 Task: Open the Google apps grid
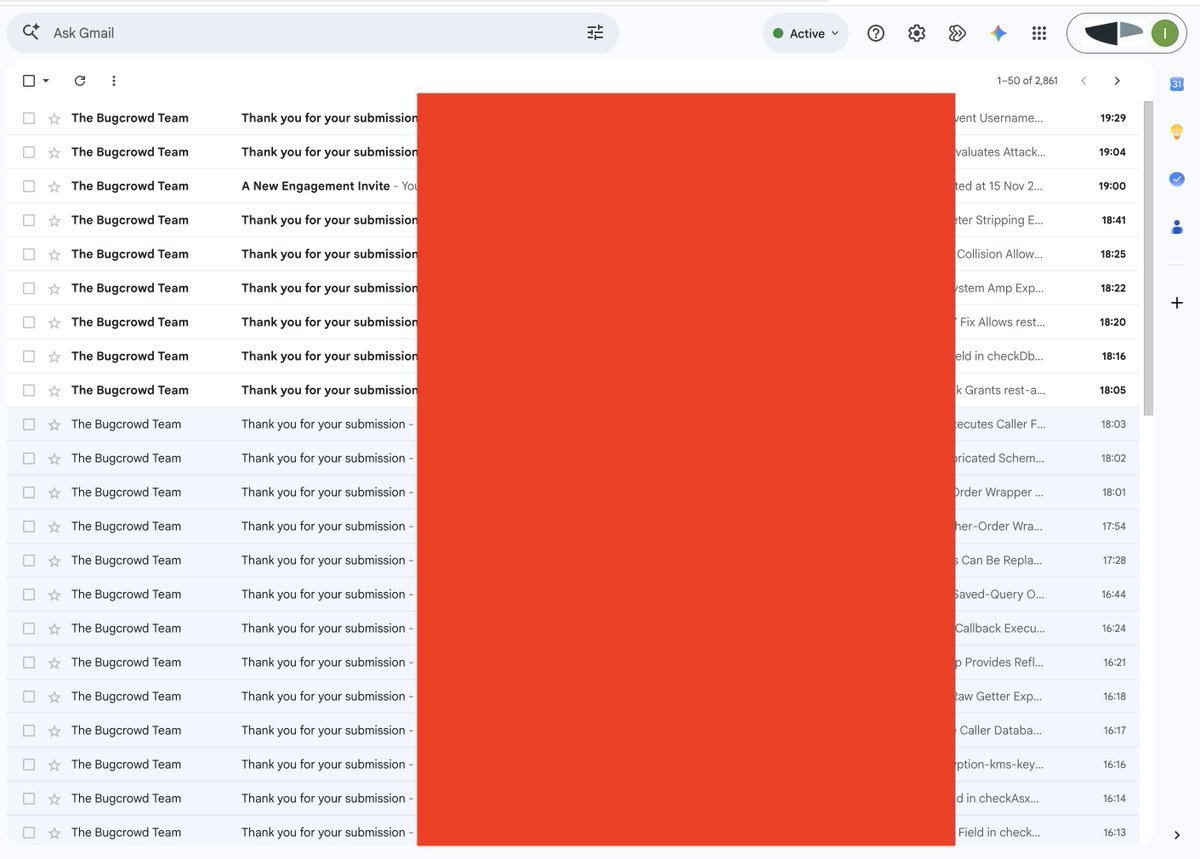pos(1039,33)
